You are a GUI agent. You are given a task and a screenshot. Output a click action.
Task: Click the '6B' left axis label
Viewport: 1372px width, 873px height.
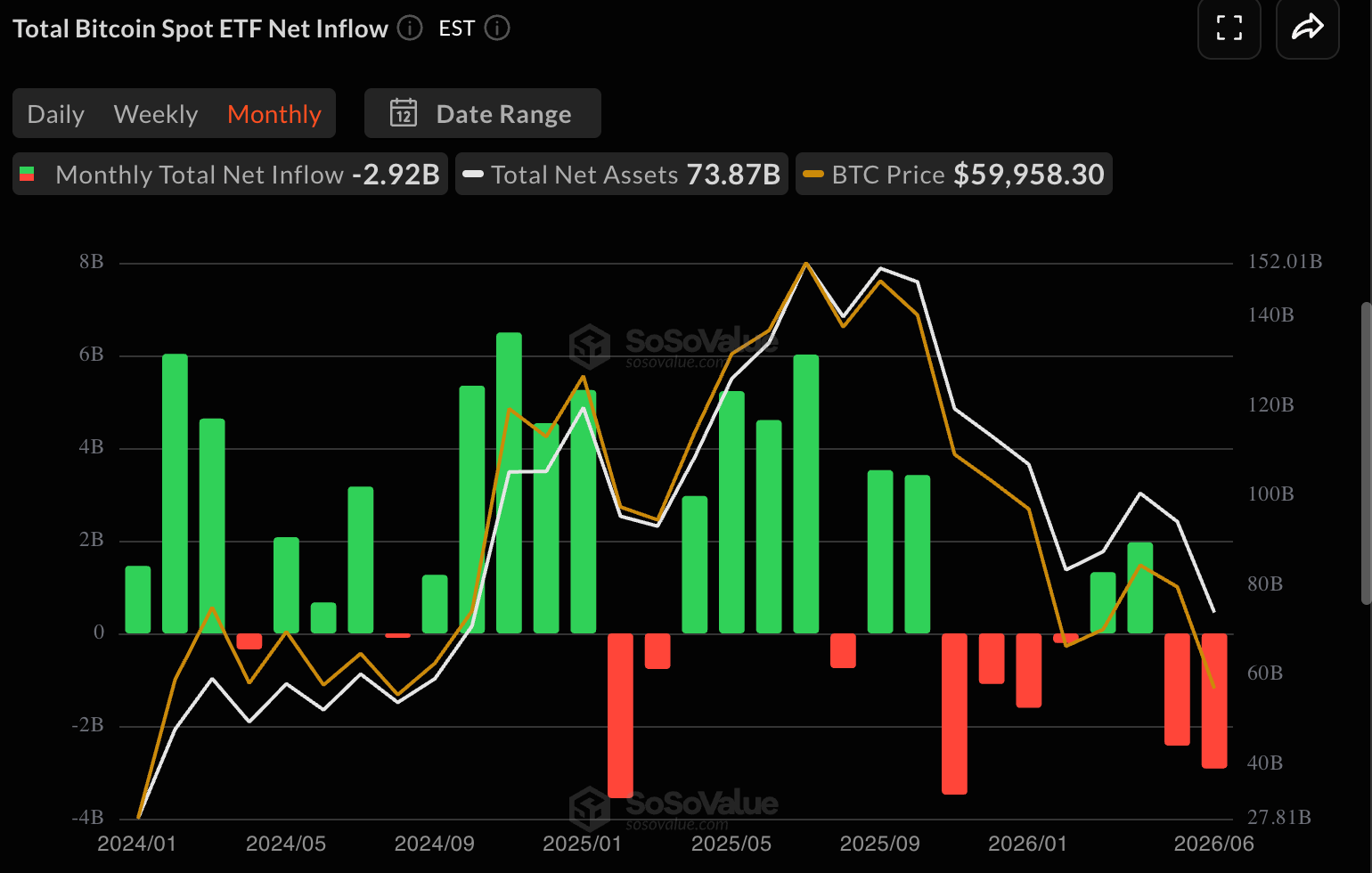91,355
